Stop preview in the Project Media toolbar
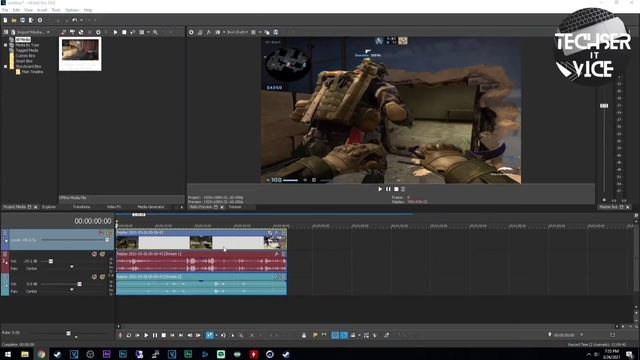The width and height of the screenshot is (640, 360). click(x=124, y=32)
